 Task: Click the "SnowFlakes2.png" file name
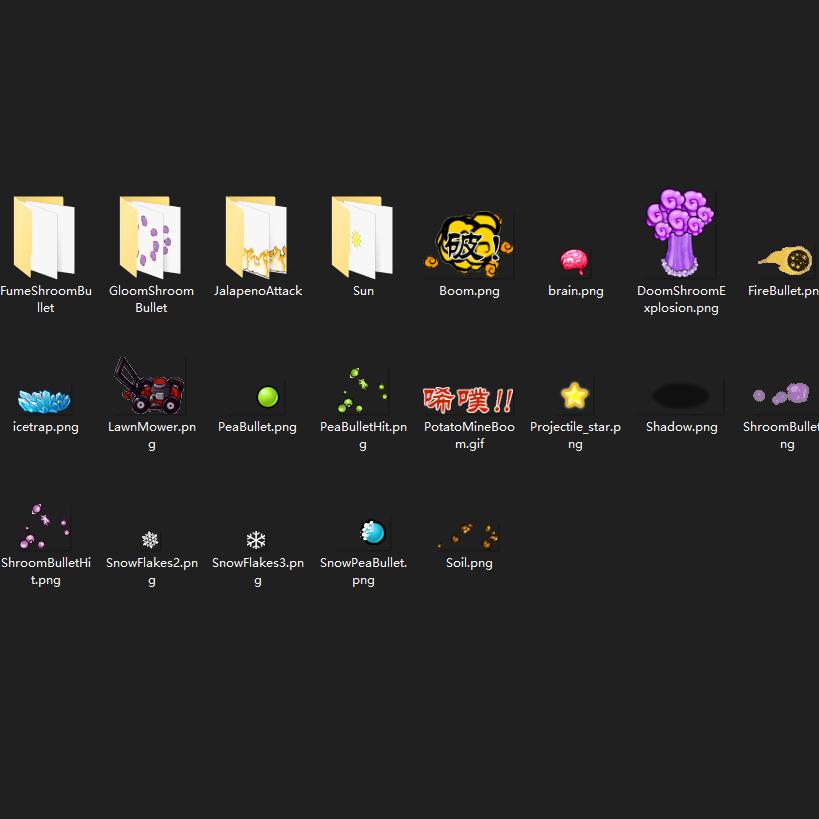[151, 571]
